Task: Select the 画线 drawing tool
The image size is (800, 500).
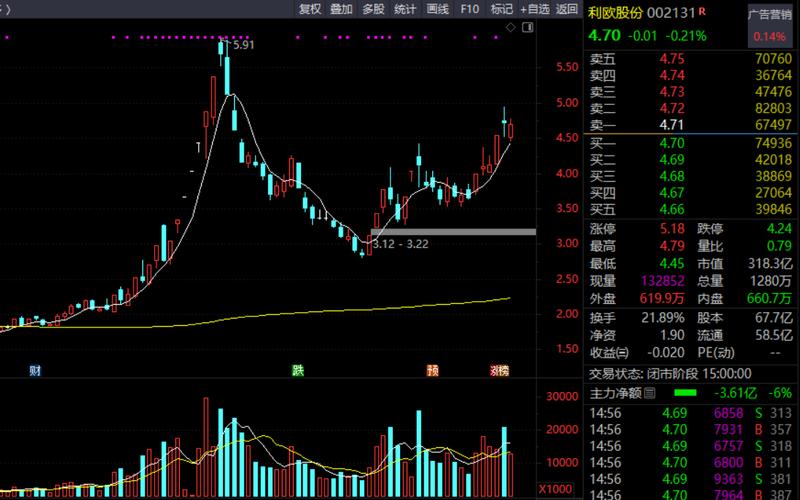Action: coord(437,9)
